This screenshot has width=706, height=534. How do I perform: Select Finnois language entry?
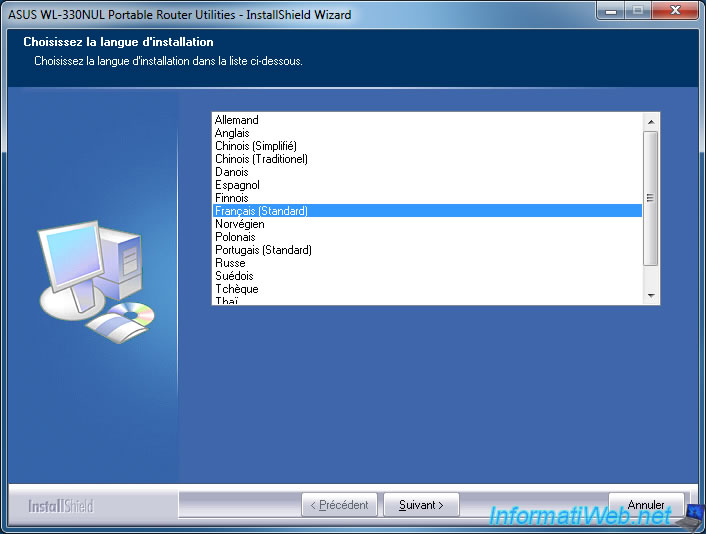click(427, 198)
